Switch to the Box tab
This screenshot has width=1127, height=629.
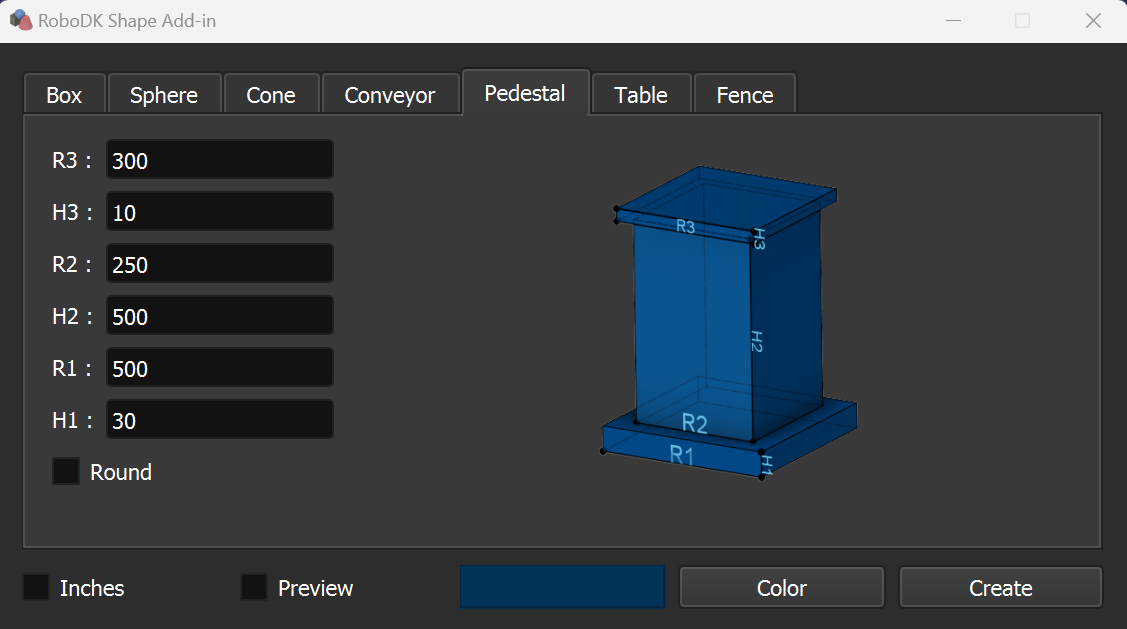click(64, 95)
